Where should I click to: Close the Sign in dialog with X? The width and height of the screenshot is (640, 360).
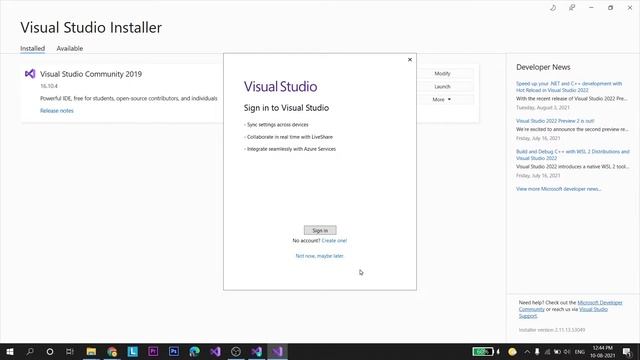[x=410, y=60]
